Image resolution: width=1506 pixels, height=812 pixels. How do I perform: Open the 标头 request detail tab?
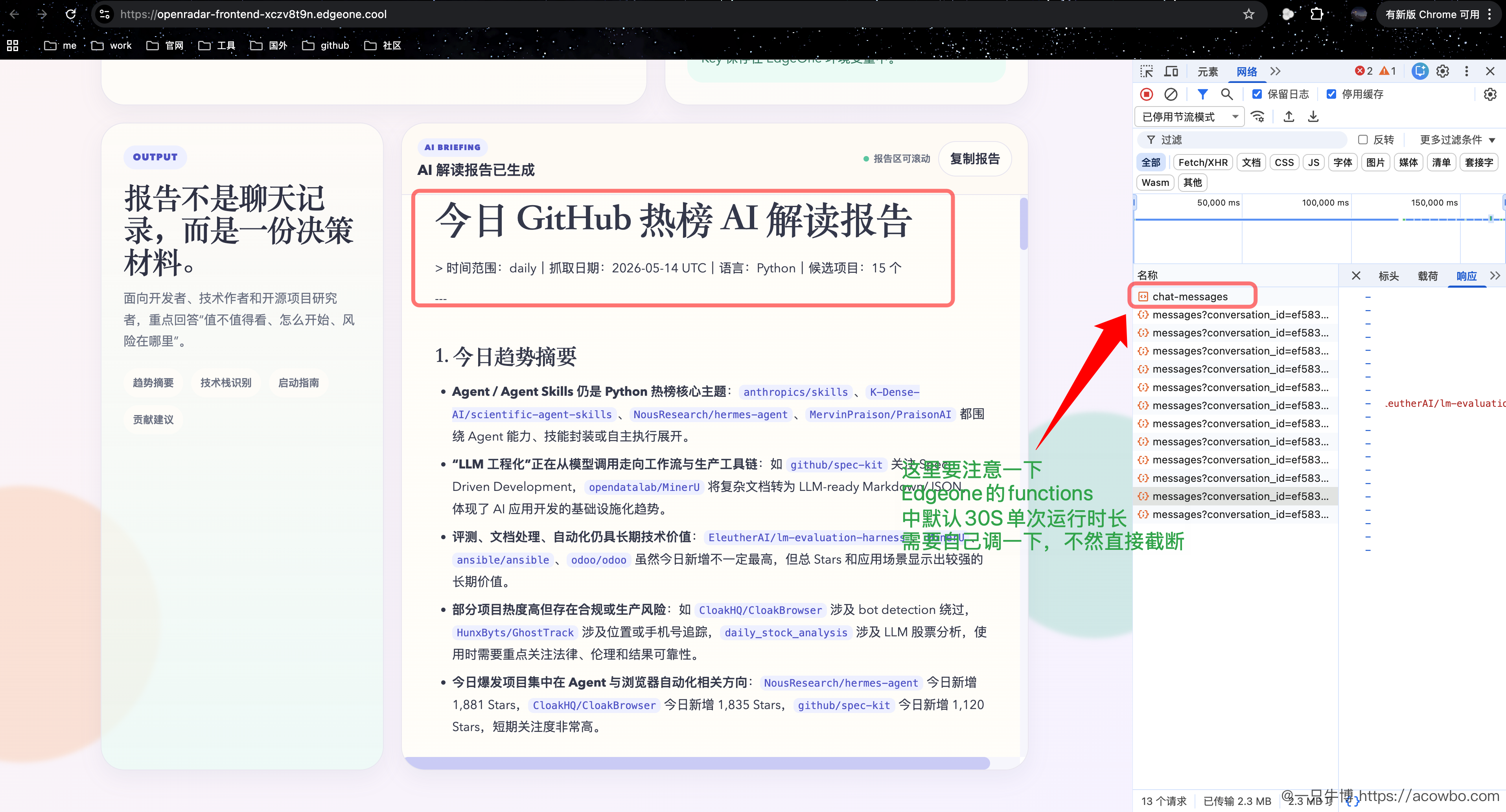click(x=1388, y=276)
